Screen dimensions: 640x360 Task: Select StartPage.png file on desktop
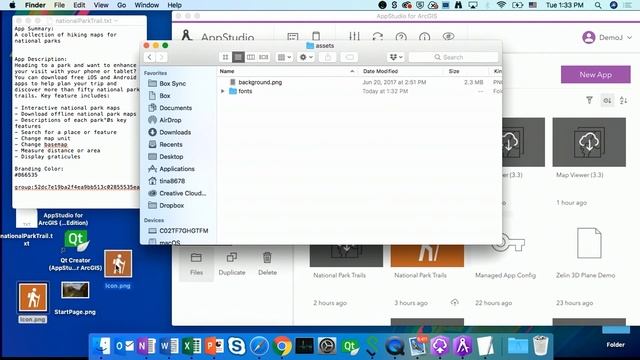coord(75,298)
